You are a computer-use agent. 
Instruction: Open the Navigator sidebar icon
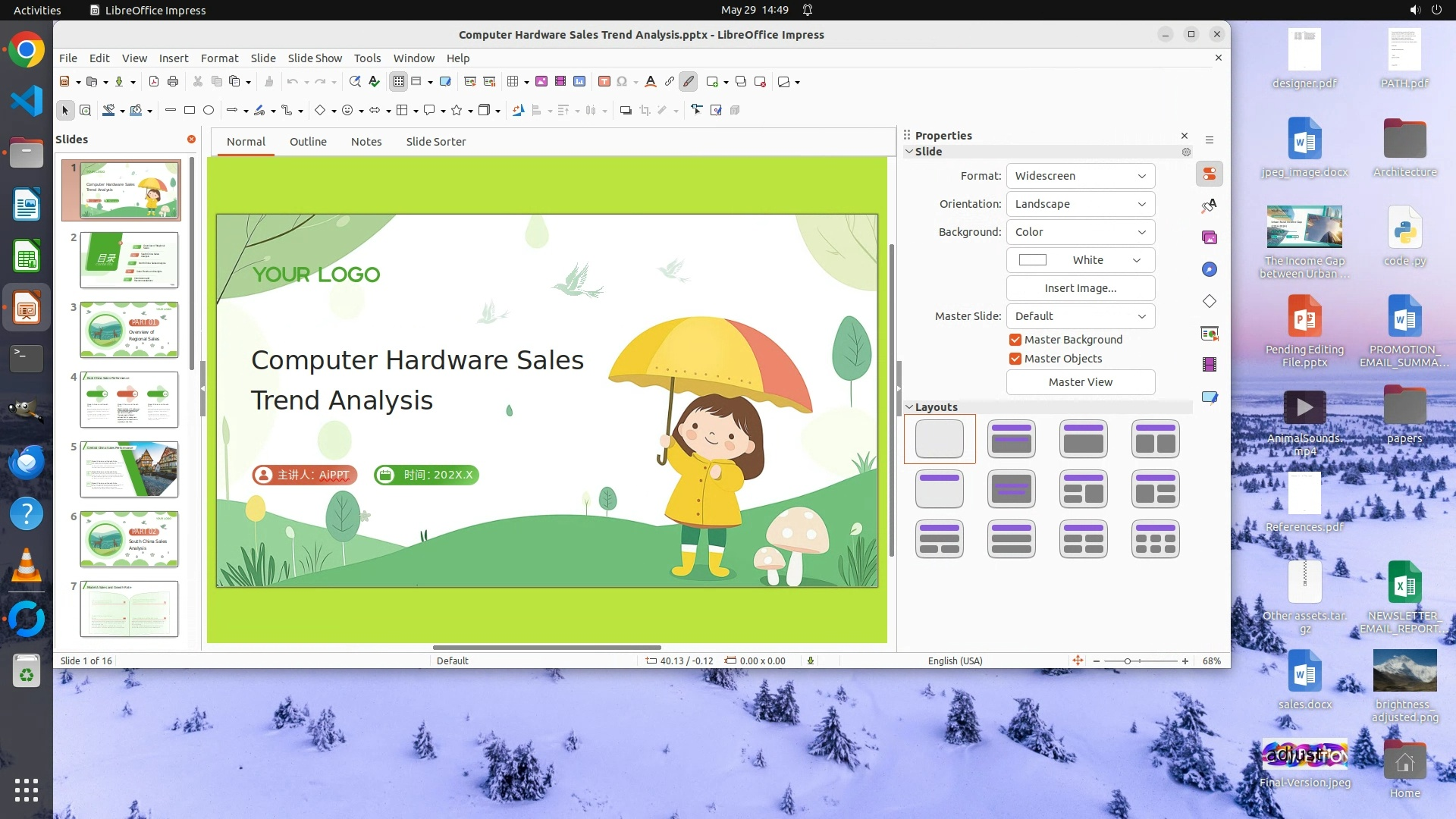[x=1210, y=270]
